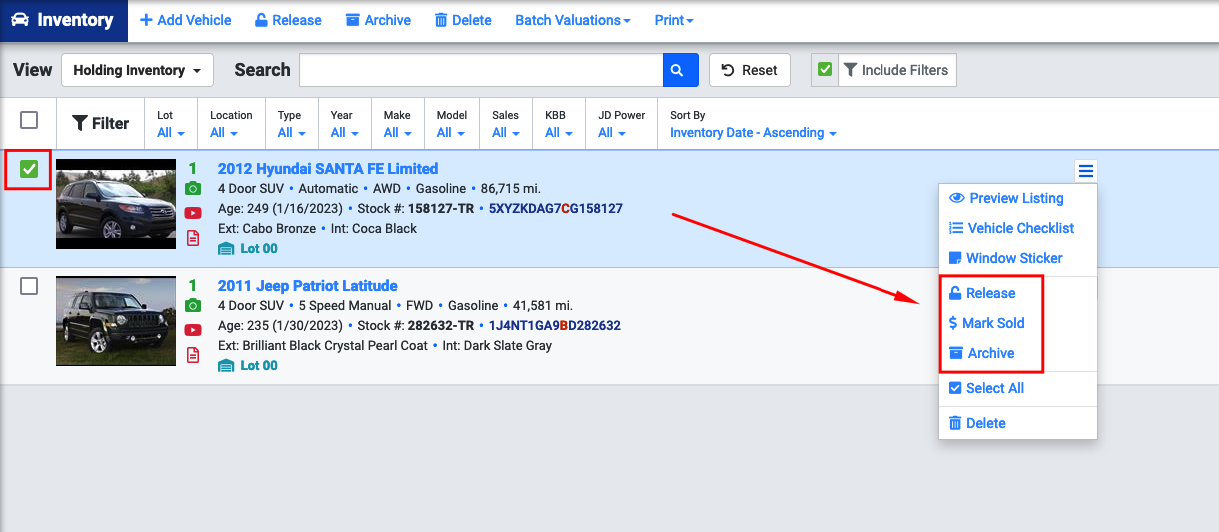
Task: Click red video icon for Hyundai Santa Fe
Action: 193,213
